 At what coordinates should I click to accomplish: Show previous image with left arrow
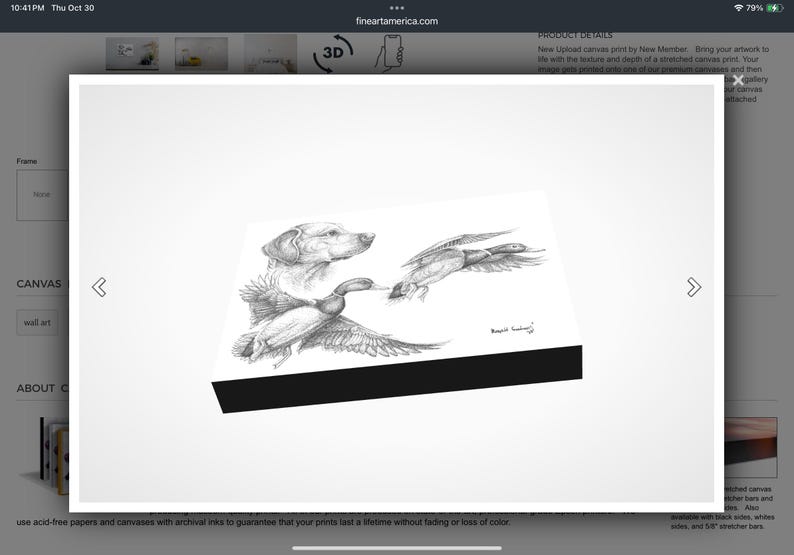[99, 287]
